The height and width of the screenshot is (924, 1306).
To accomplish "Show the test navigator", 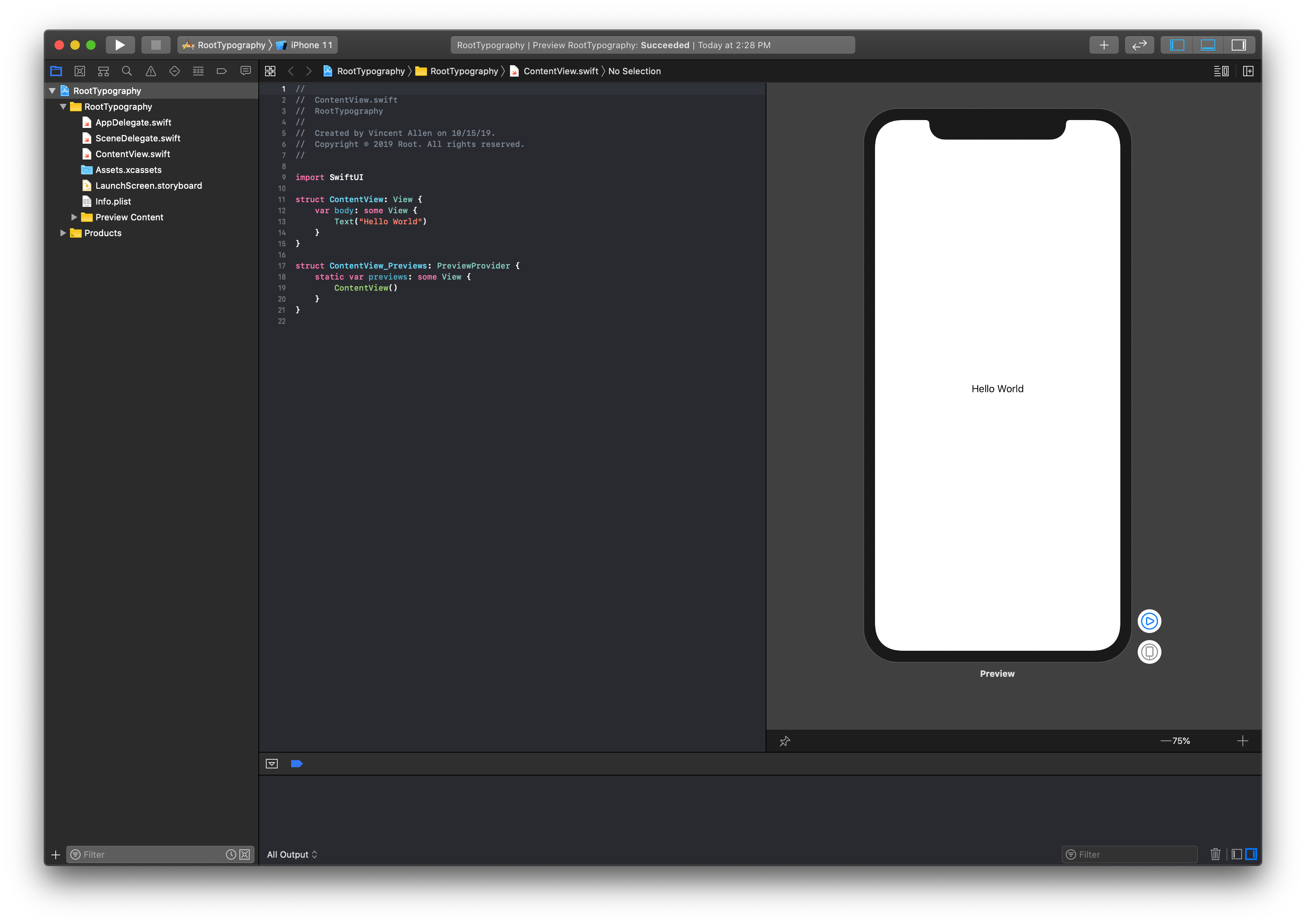I will (175, 71).
